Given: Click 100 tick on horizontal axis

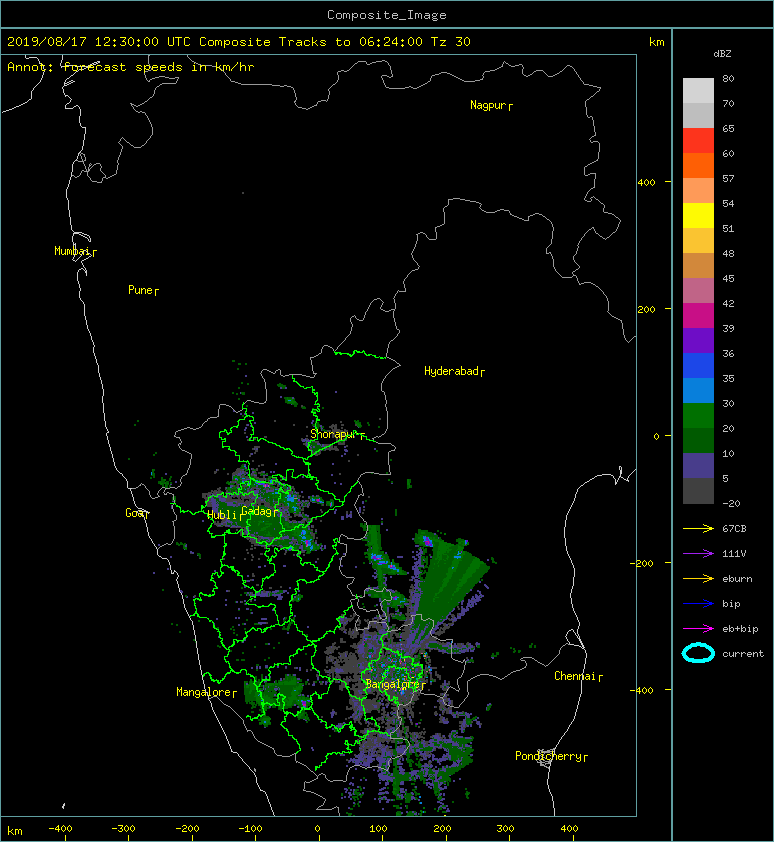Looking at the screenshot, I should coord(379,829).
